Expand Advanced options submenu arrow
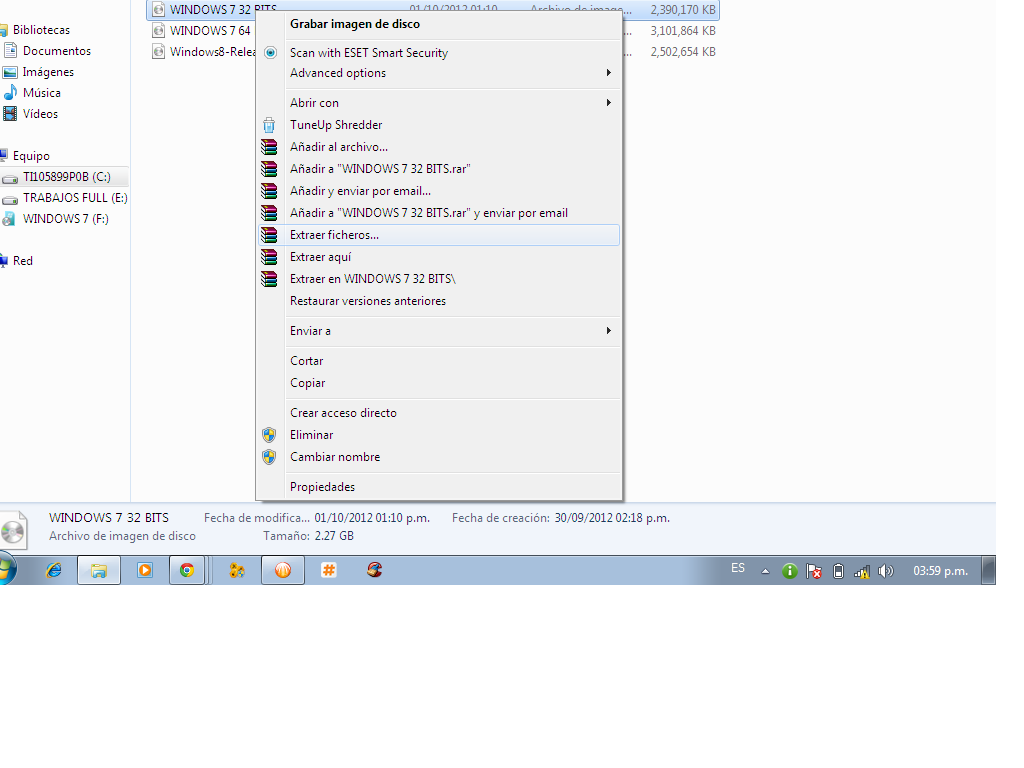 coord(609,72)
